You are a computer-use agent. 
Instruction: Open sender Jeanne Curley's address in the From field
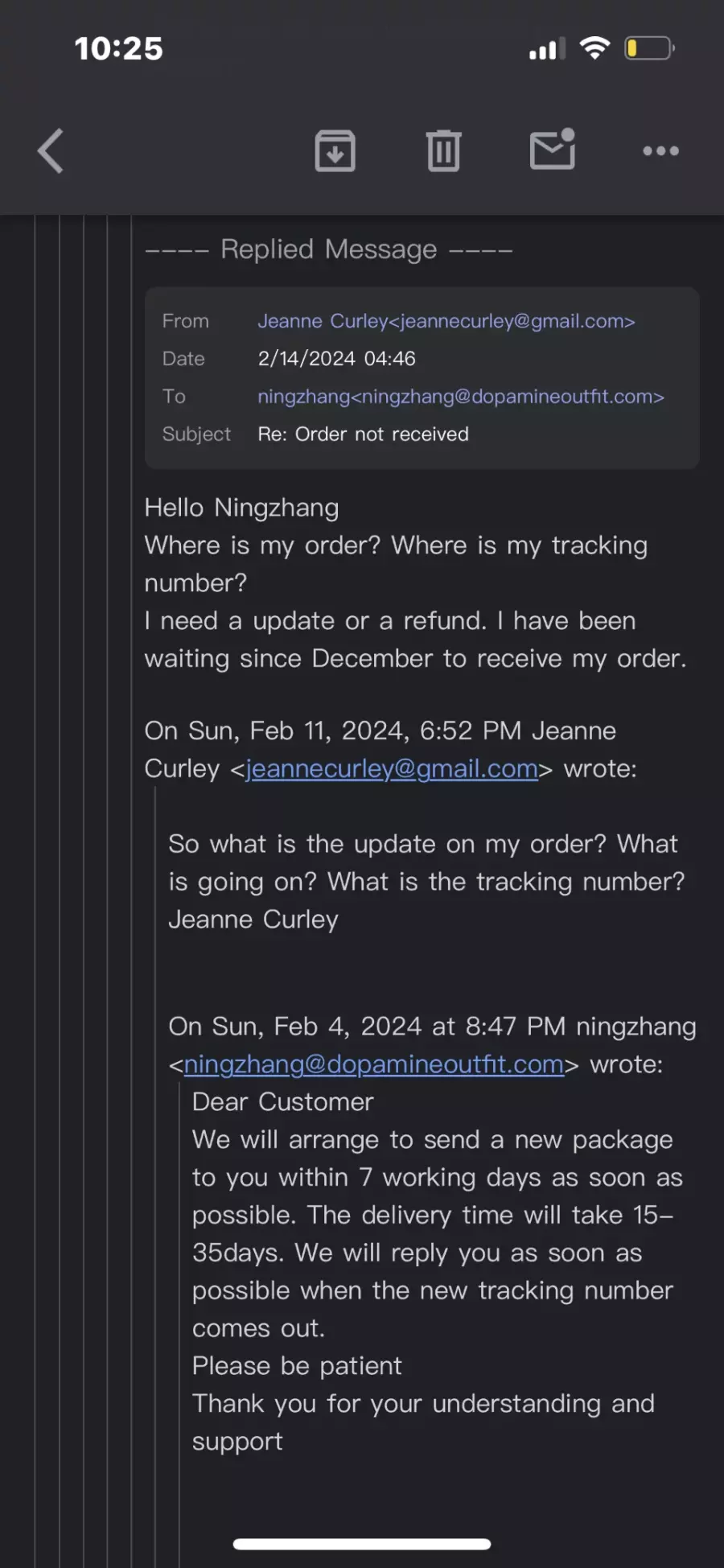446,321
